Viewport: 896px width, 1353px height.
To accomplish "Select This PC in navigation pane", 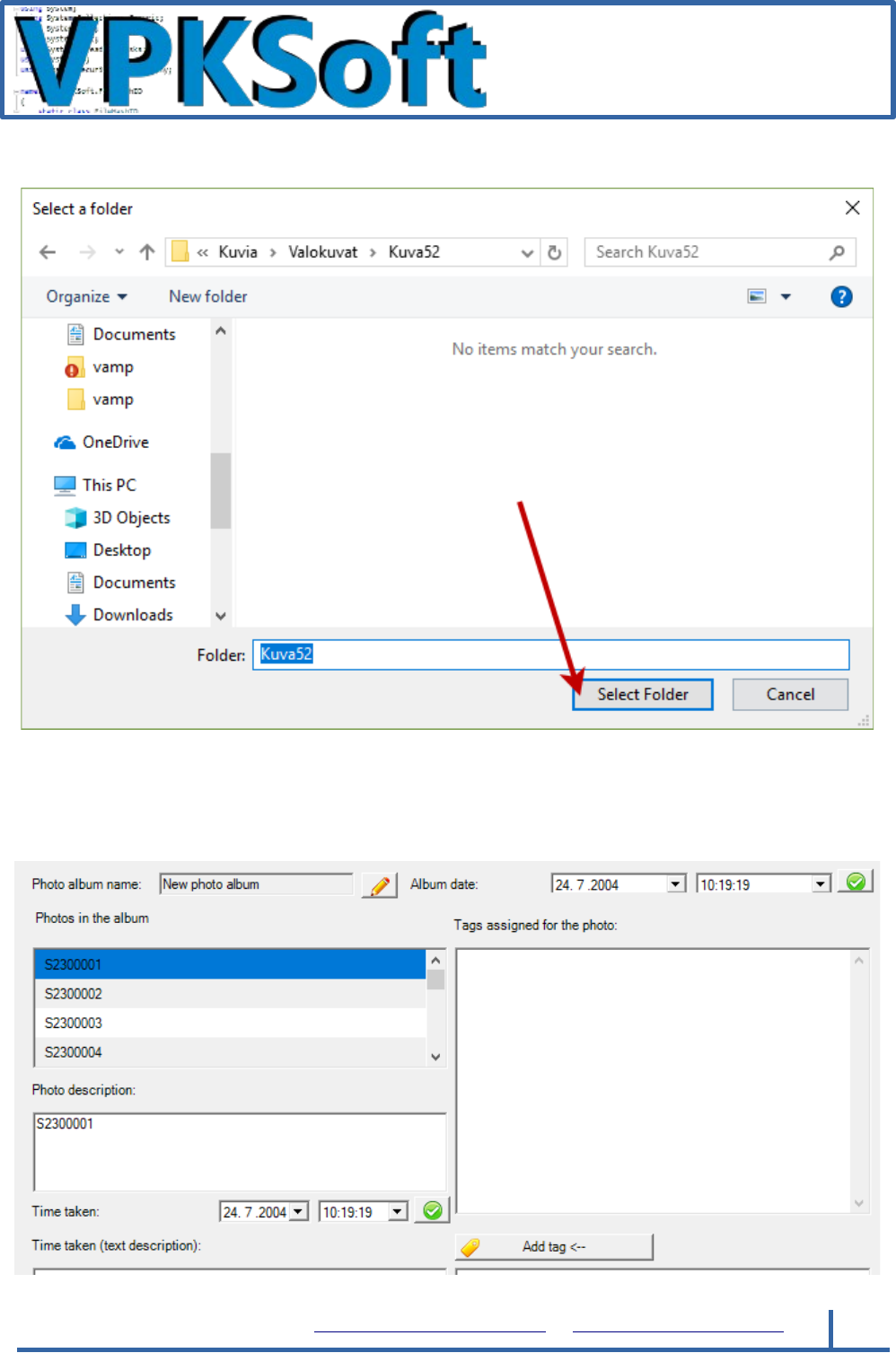I will [x=95, y=485].
